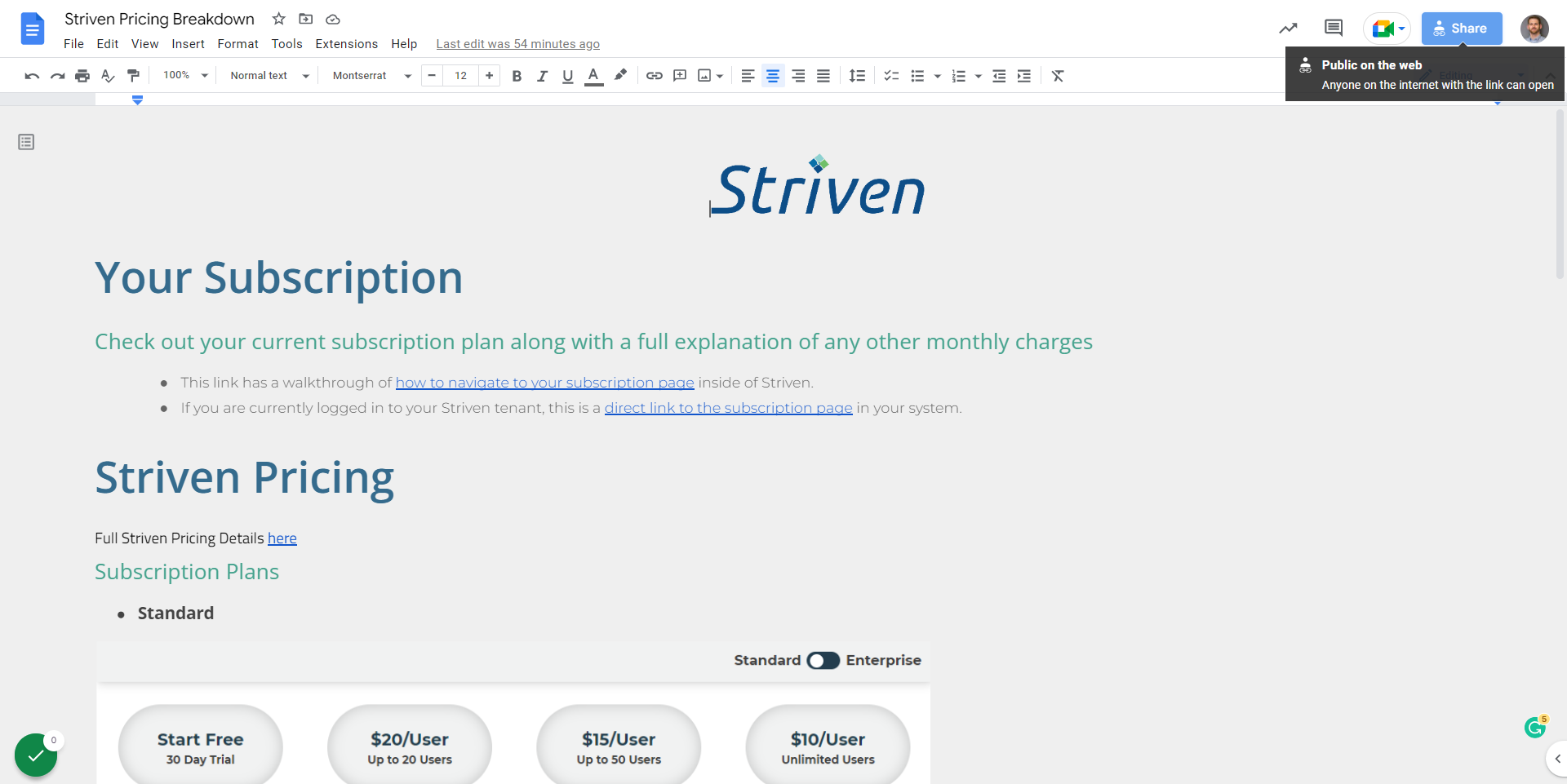Open the Normal text style dropdown
Screen dimensions: 1567x784
269,75
